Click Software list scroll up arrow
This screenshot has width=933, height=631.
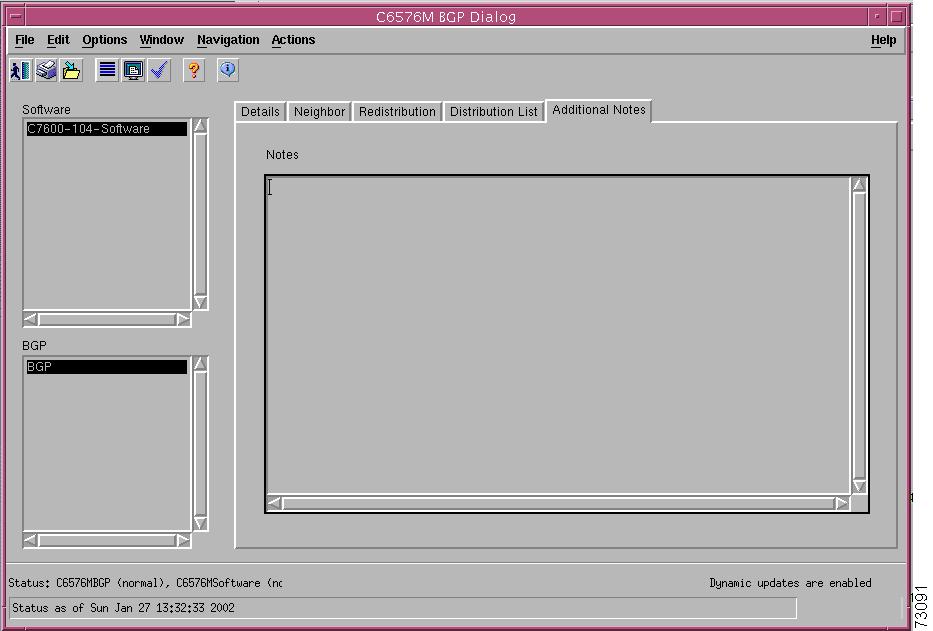(201, 126)
